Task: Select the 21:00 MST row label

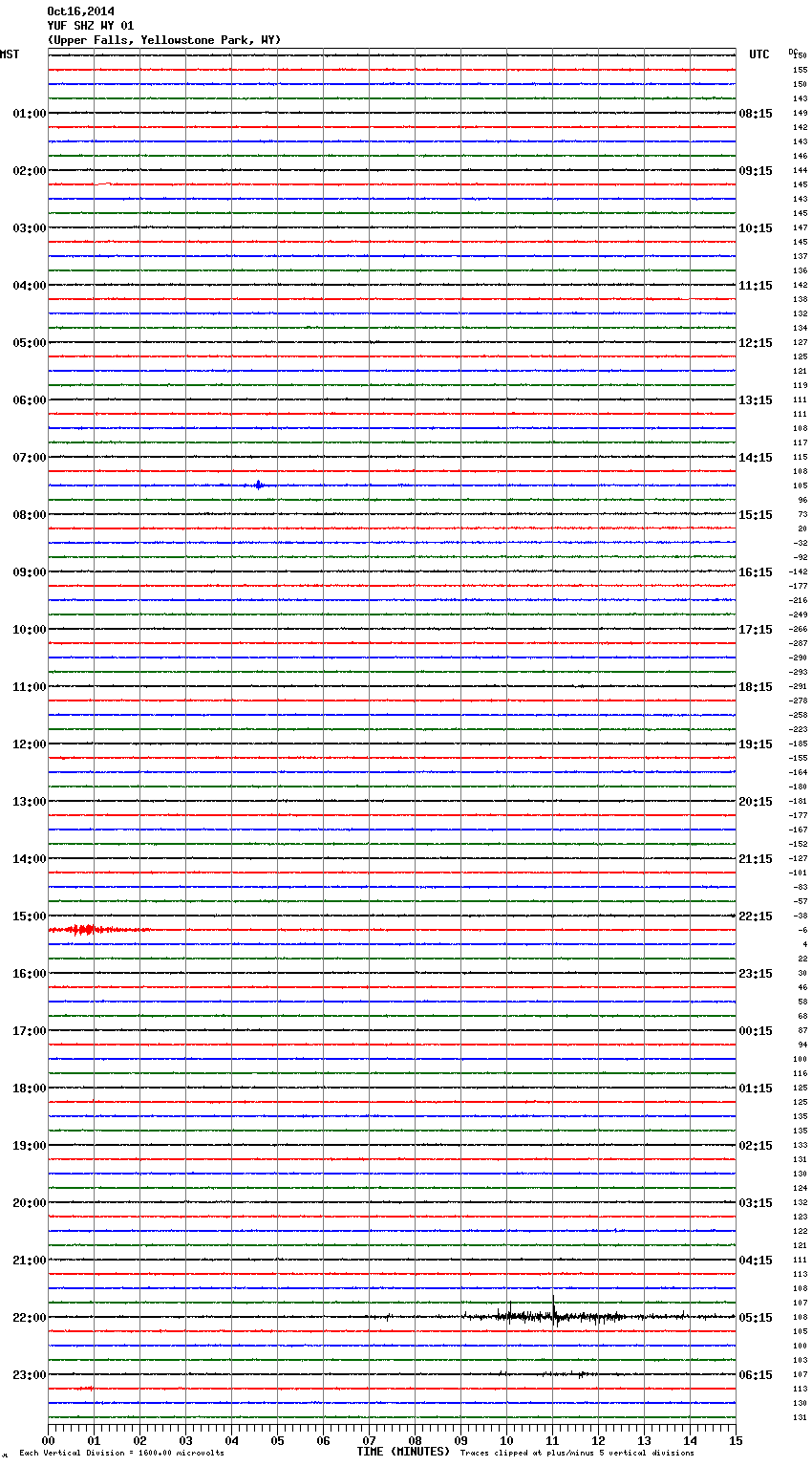Action: [29, 1261]
